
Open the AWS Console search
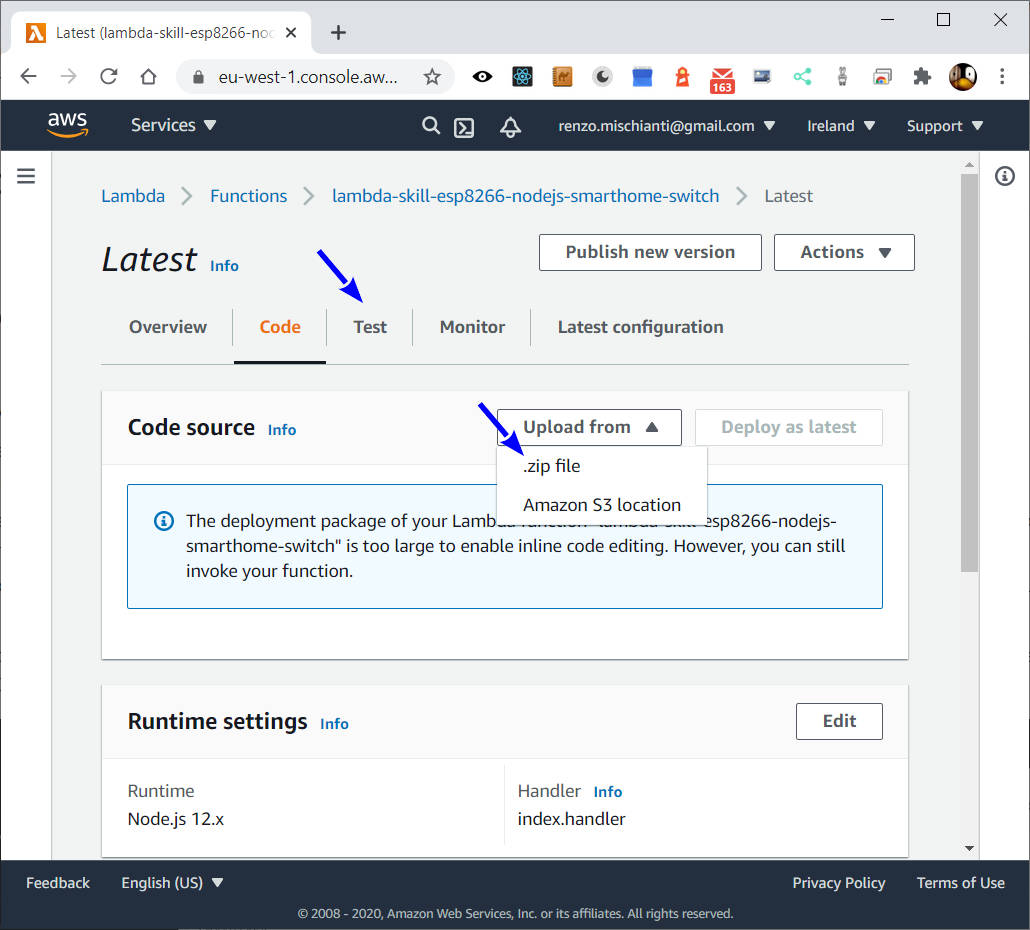tap(431, 126)
